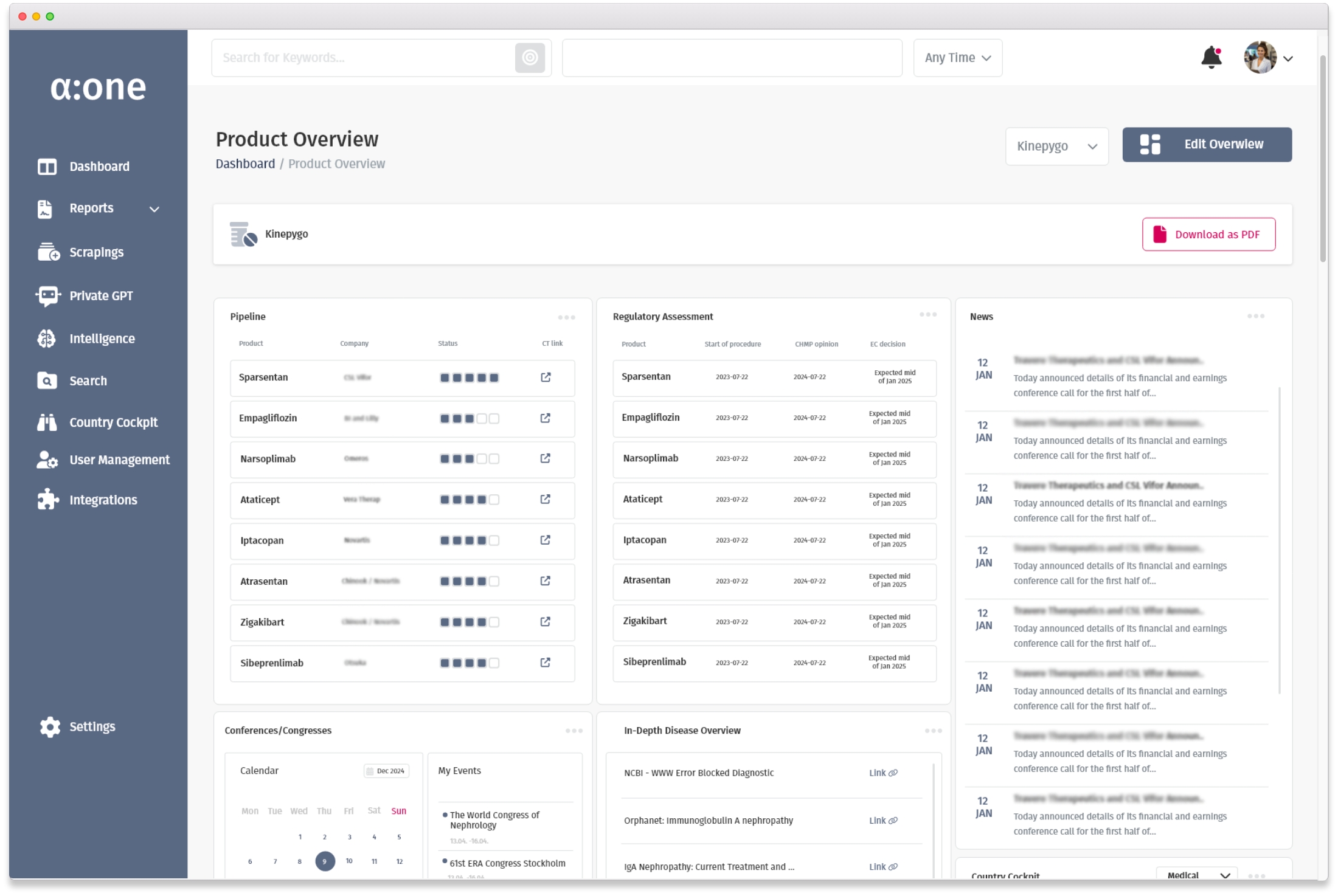
Task: Open Pipeline panel three-dot menu
Action: (566, 317)
